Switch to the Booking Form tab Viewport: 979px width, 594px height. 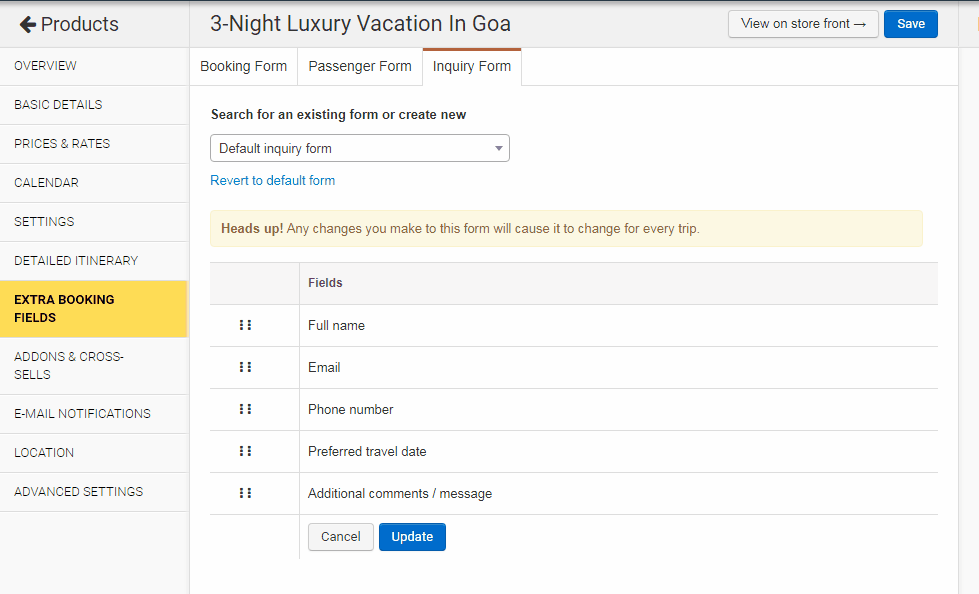[243, 66]
